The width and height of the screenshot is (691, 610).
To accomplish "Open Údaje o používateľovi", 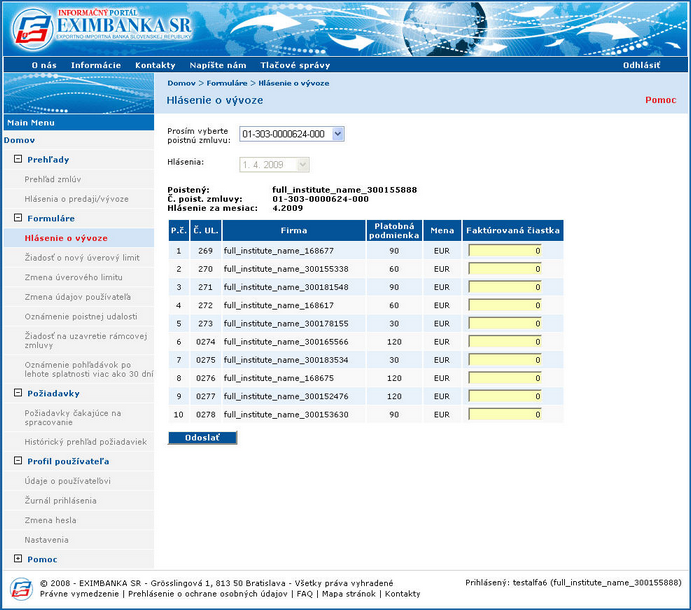I will pos(67,481).
